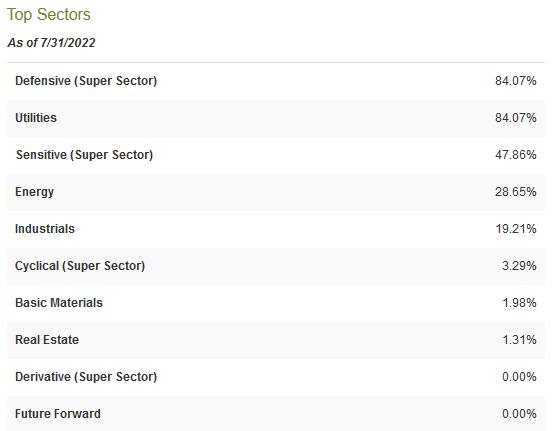Click the 1.98% Basic Materials value
The height and width of the screenshot is (431, 556).
coord(519,303)
